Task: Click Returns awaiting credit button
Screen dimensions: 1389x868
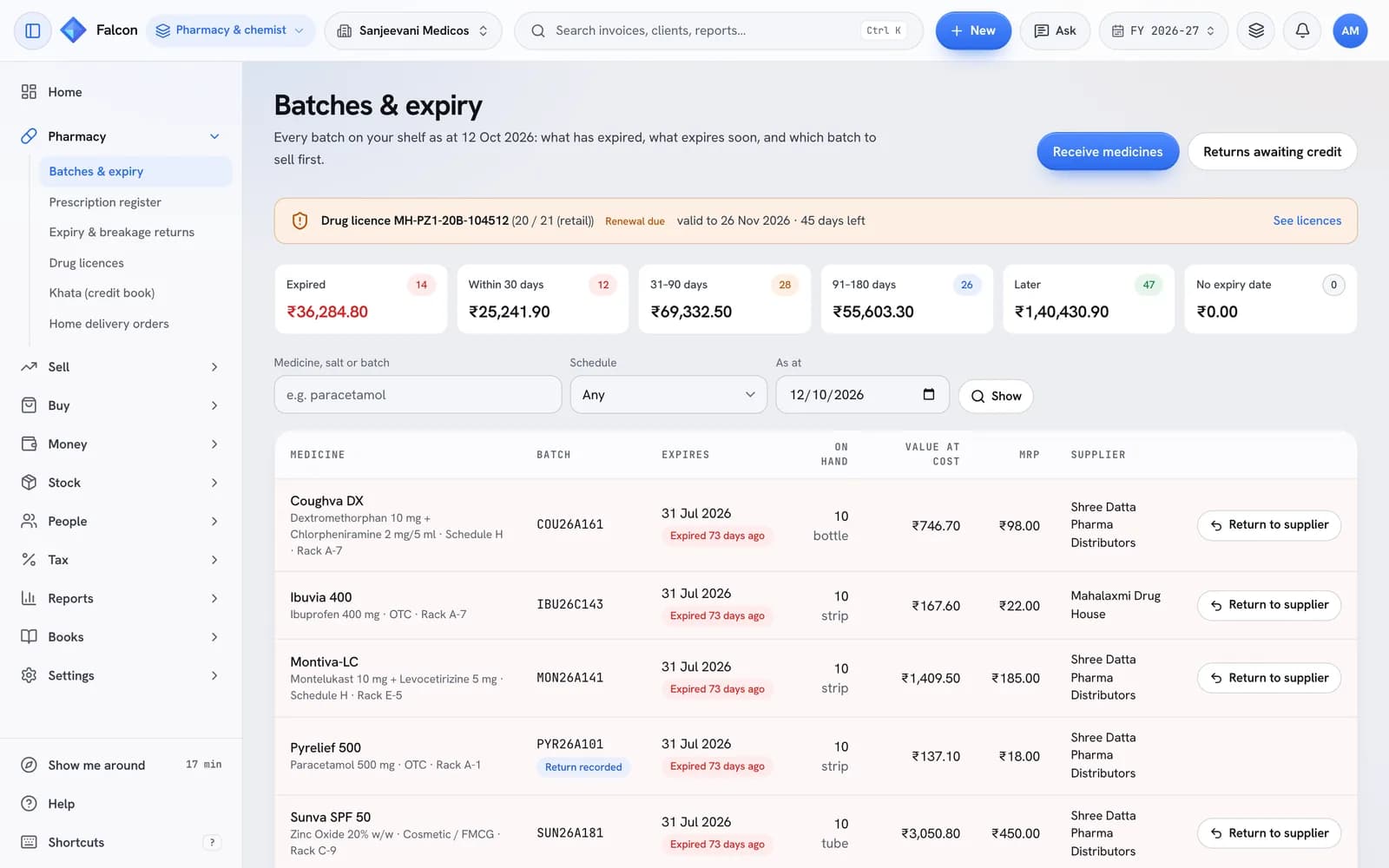Action: click(x=1272, y=152)
